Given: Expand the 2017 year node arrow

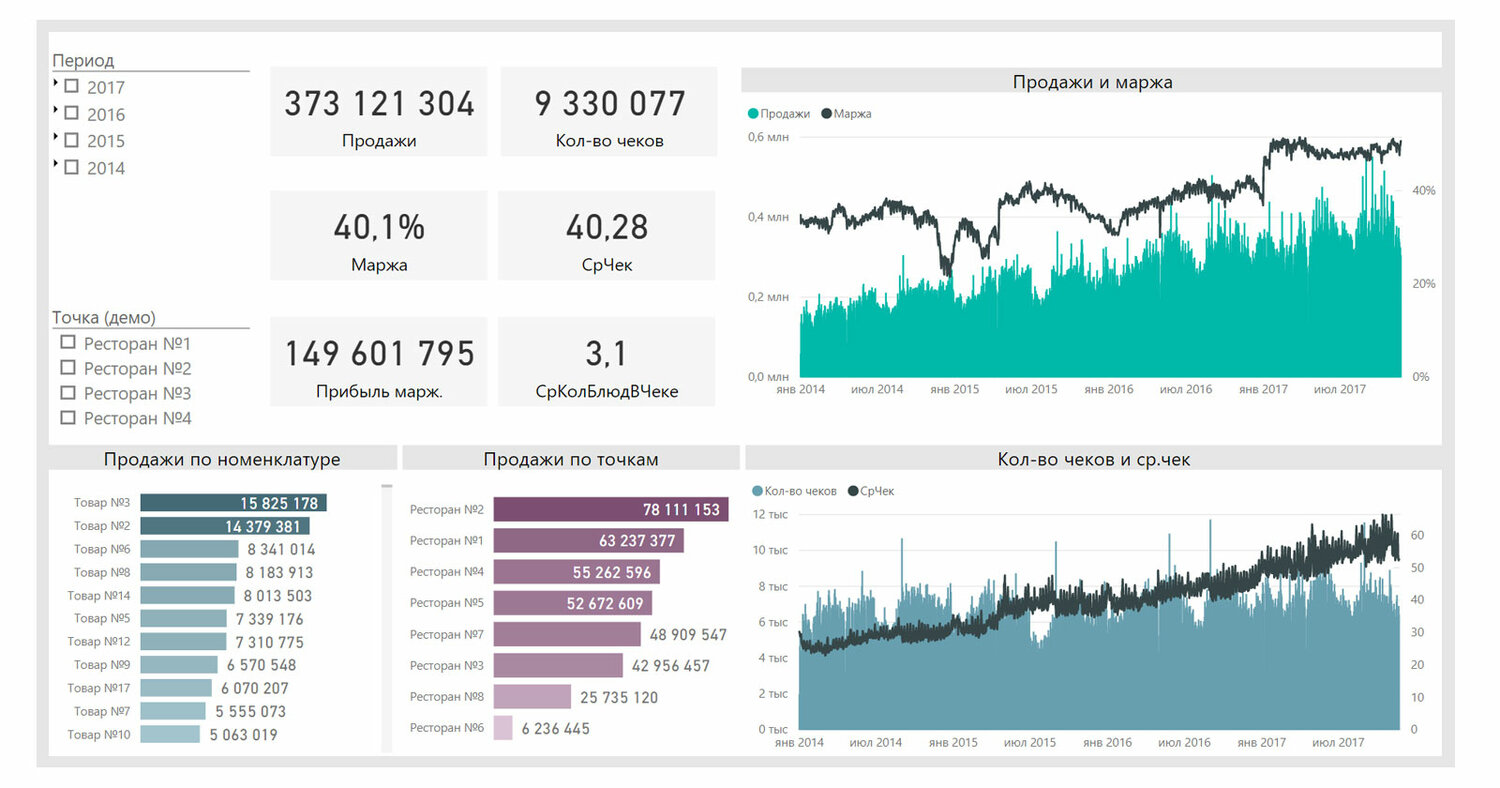Looking at the screenshot, I should click(x=55, y=83).
